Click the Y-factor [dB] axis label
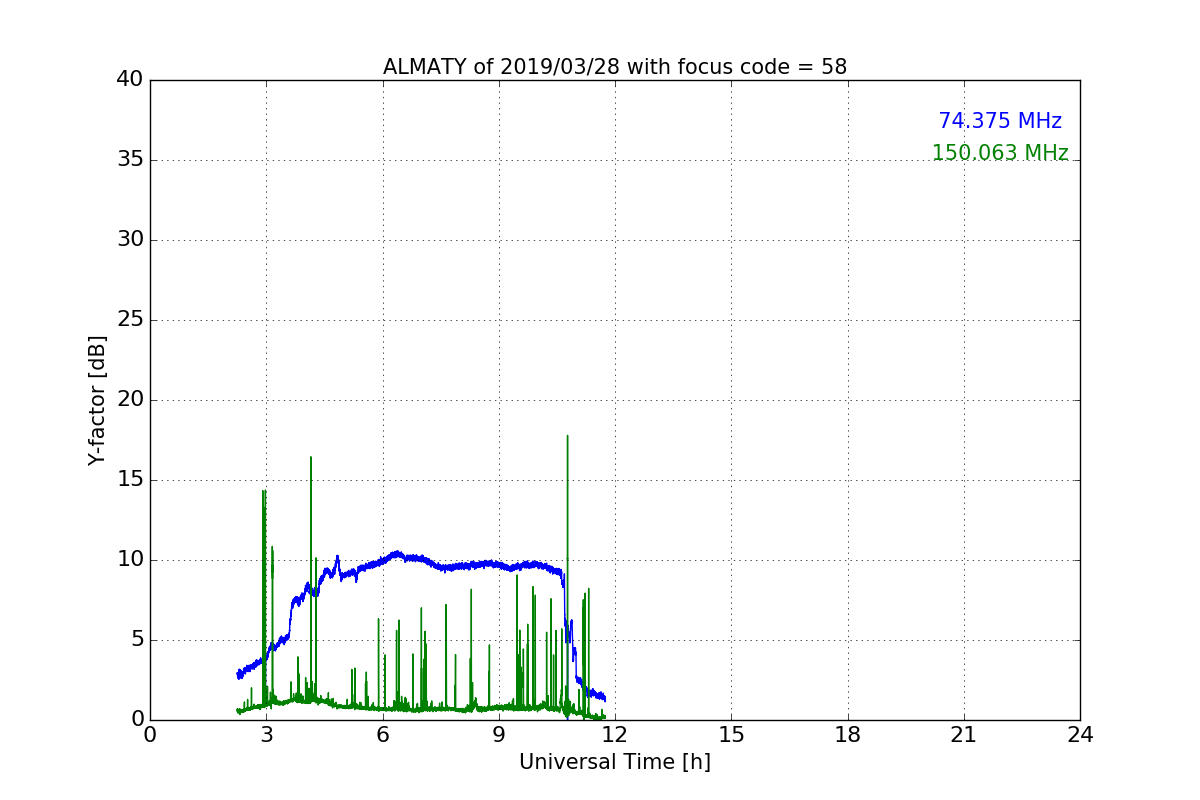This screenshot has height=800, width=1200. 97,400
